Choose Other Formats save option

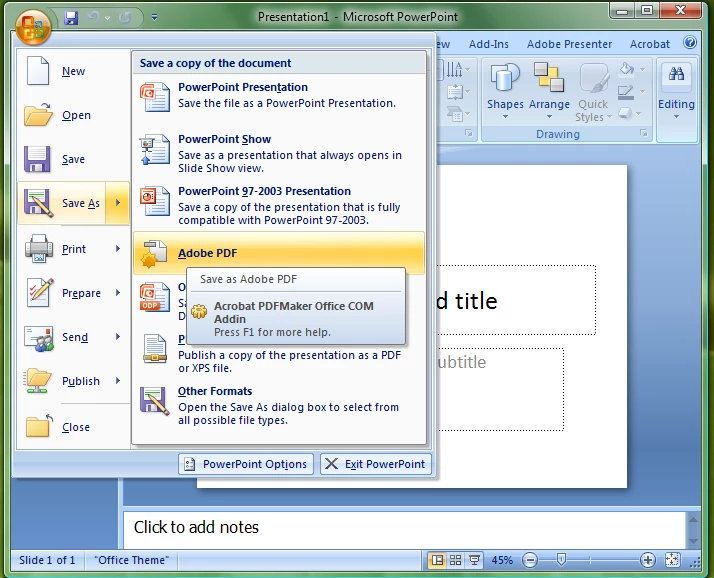pyautogui.click(x=279, y=405)
